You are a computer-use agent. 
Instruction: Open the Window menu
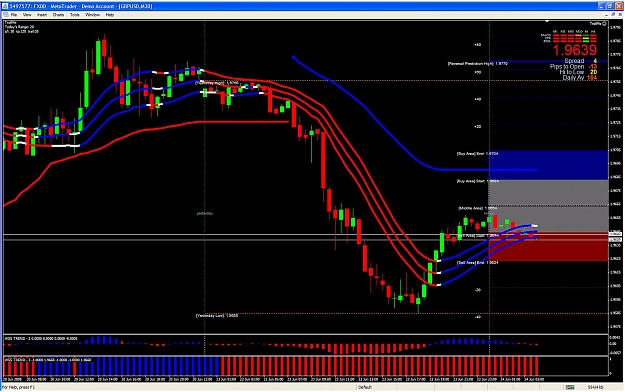click(x=92, y=15)
